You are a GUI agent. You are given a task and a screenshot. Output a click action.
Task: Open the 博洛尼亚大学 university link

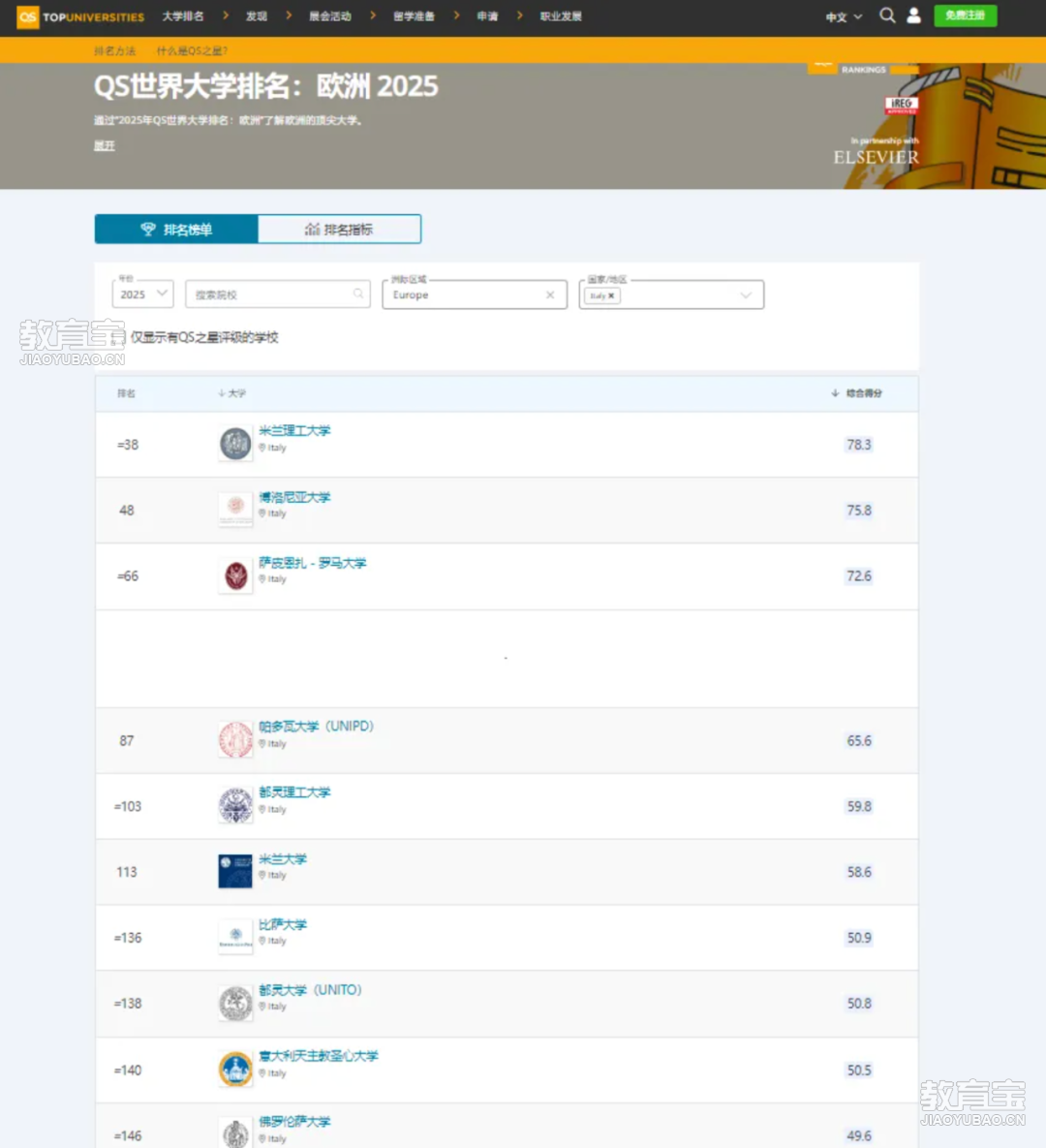294,497
